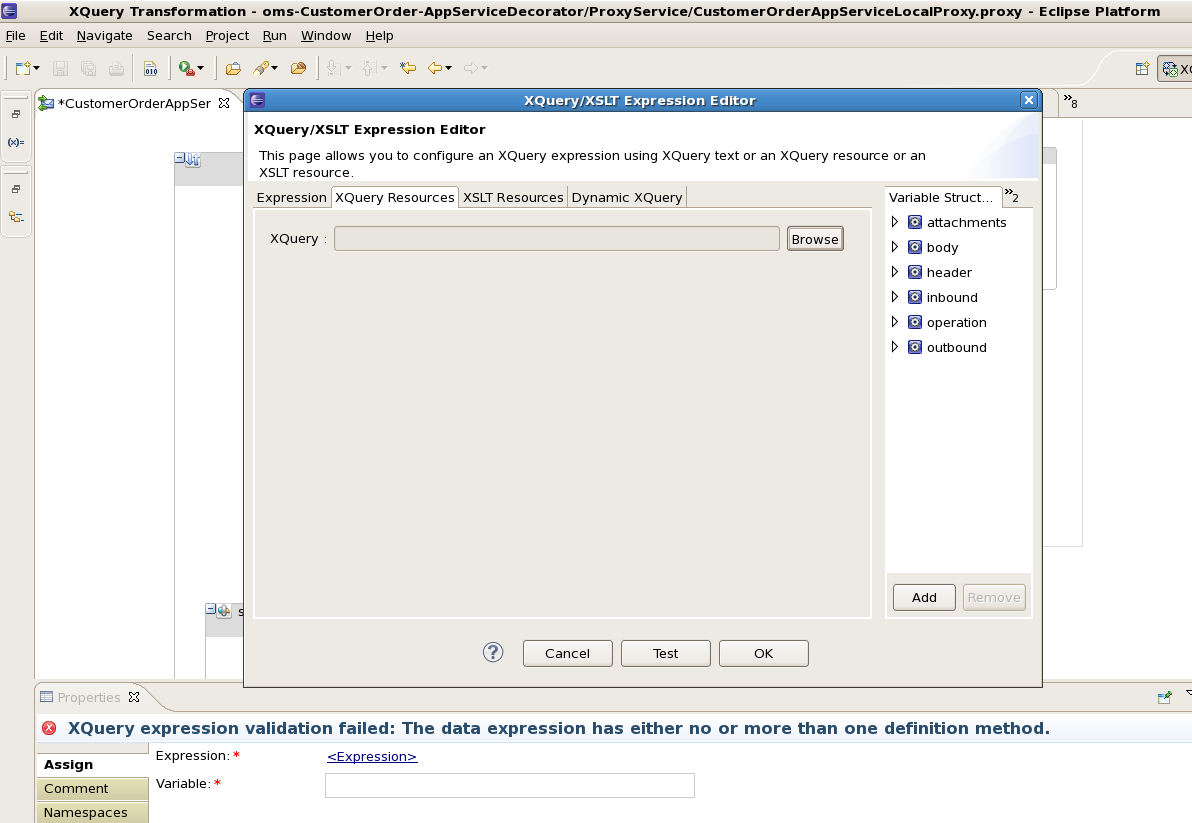Click the Last Edit Location icon
The image size is (1192, 823).
(x=408, y=68)
